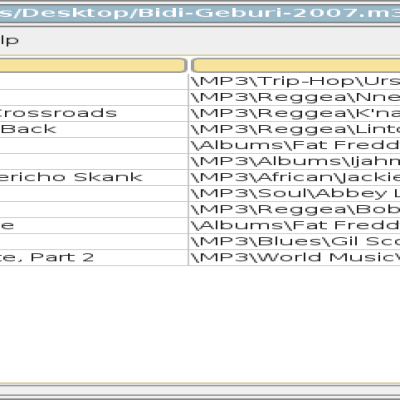Select the '\MP3\Trip-Hop\Urs' path cell
Viewport: 400px width, 400px height.
click(x=295, y=81)
